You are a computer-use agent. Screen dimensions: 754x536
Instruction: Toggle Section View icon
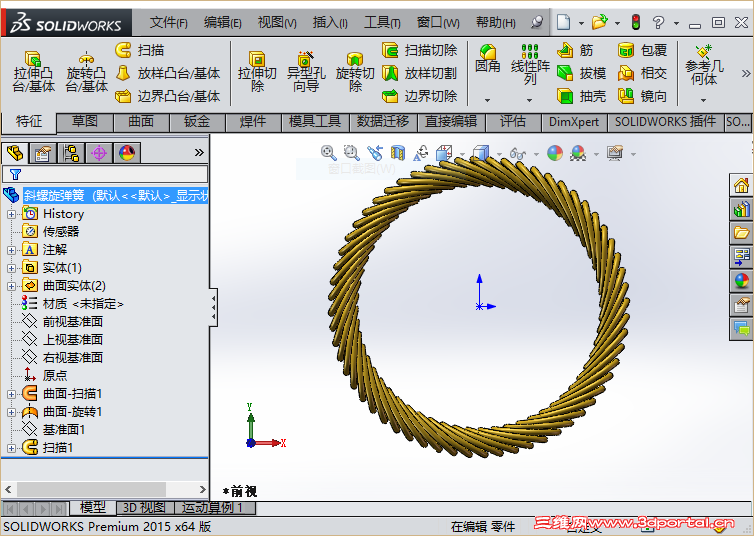pyautogui.click(x=398, y=153)
